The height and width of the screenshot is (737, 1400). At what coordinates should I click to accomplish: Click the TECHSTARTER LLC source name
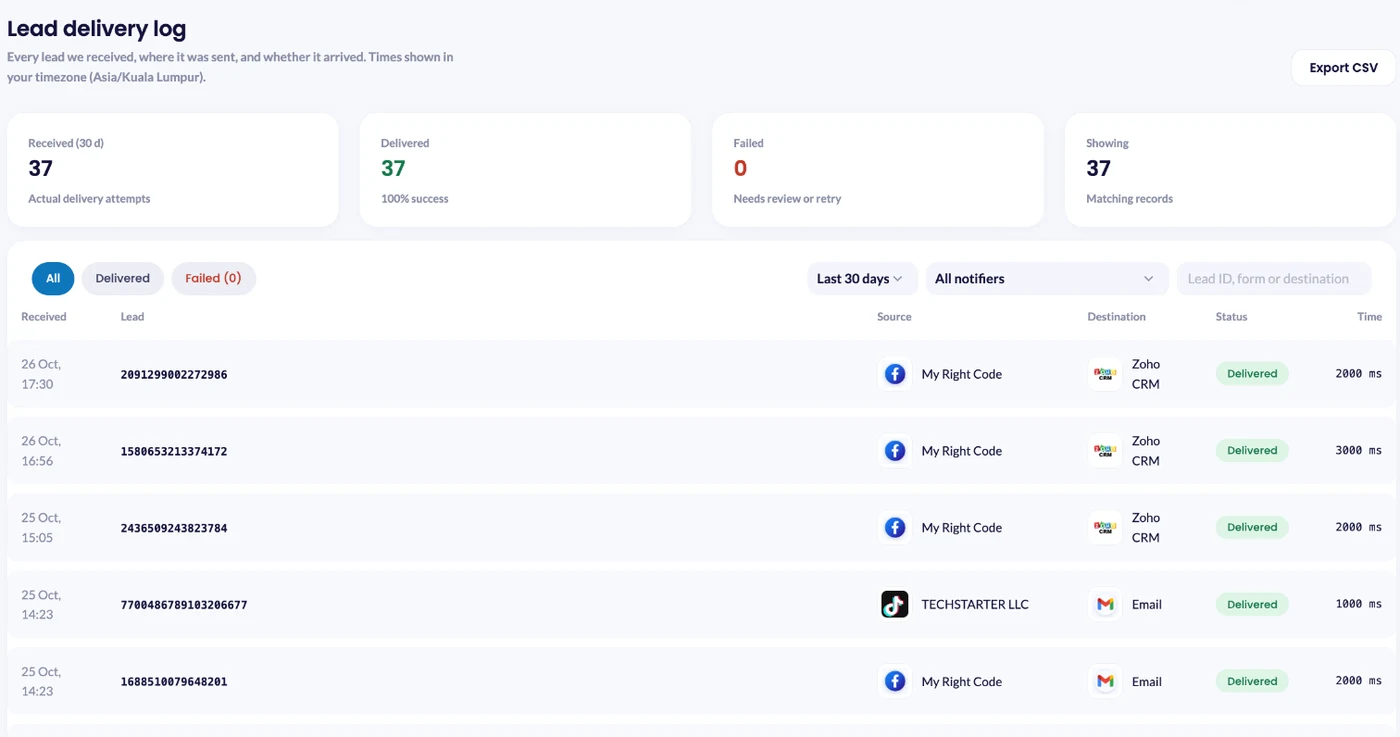tap(975, 604)
